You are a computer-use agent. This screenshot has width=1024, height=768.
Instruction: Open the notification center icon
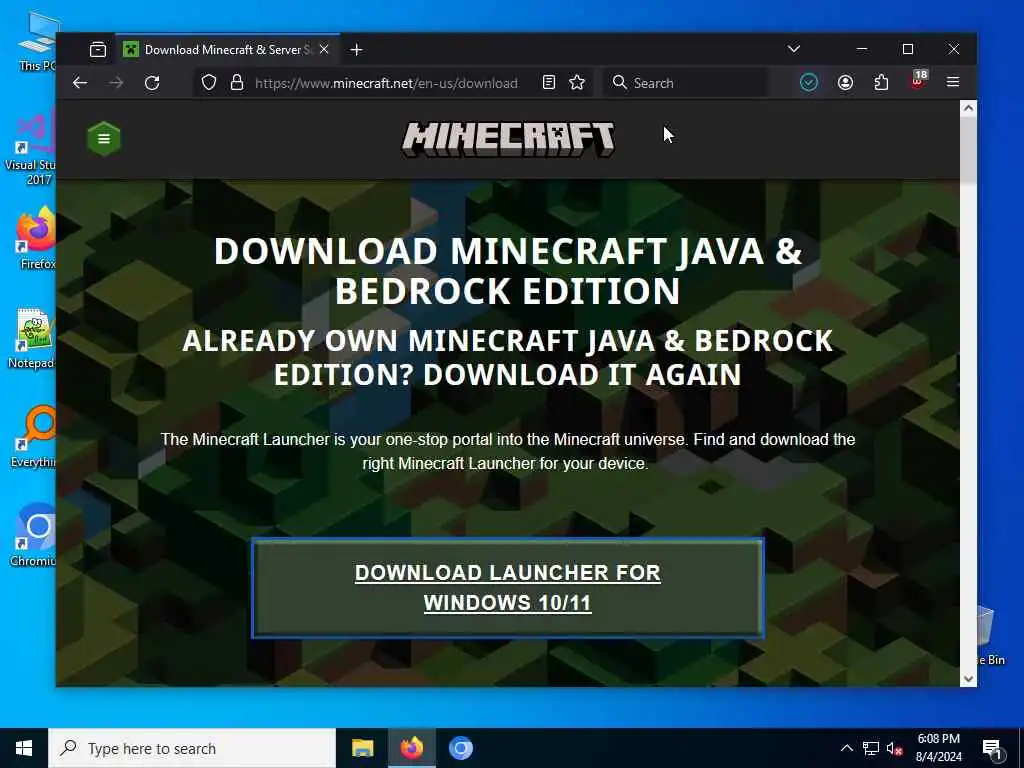point(992,749)
